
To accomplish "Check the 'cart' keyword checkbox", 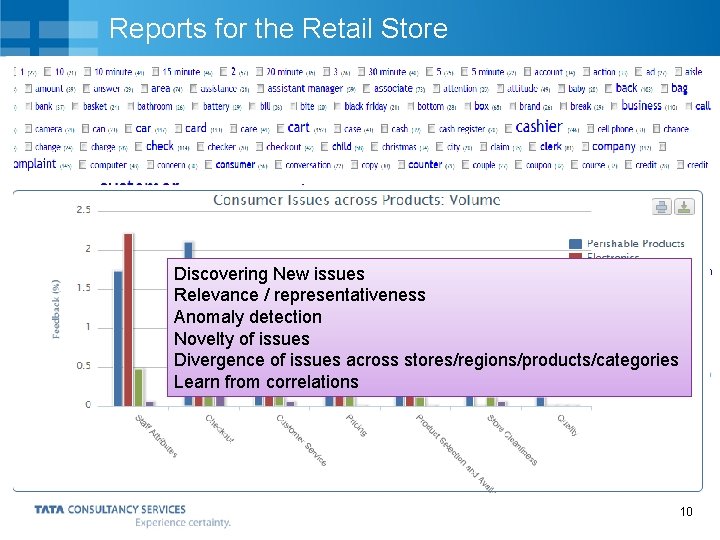I will point(281,129).
